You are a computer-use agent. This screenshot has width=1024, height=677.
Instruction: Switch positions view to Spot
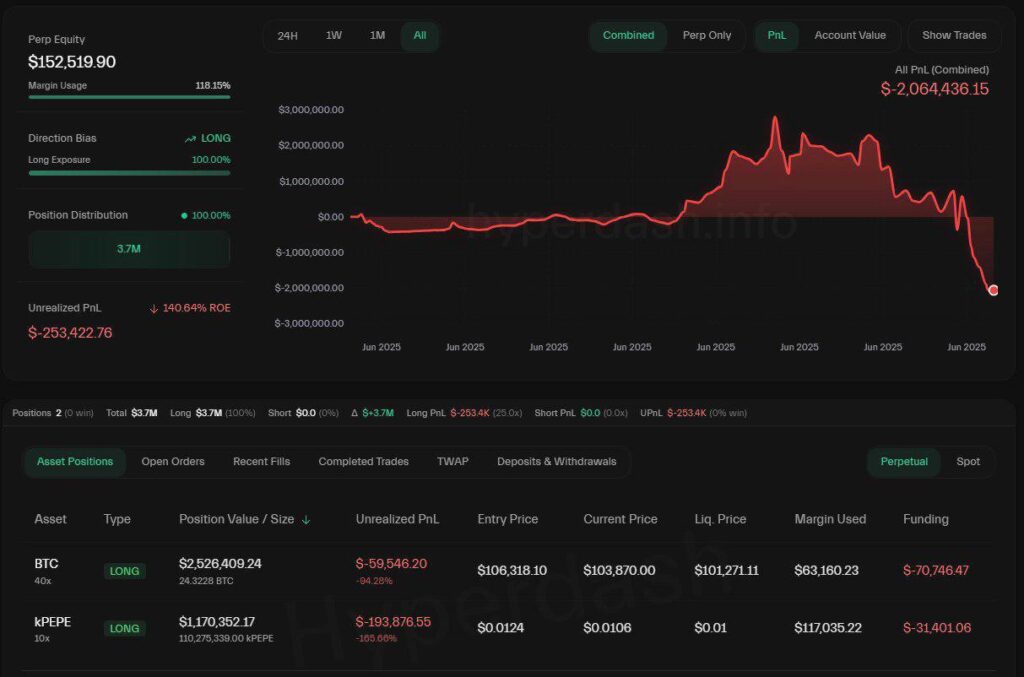968,462
